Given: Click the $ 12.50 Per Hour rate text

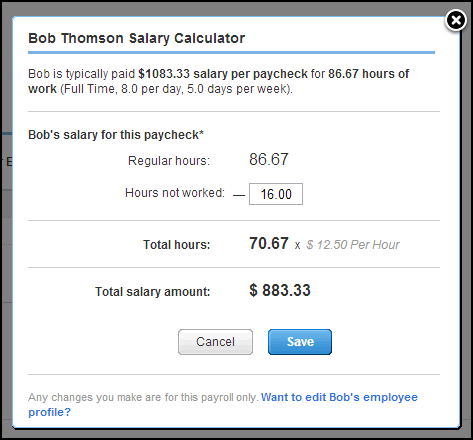Looking at the screenshot, I should [x=353, y=245].
